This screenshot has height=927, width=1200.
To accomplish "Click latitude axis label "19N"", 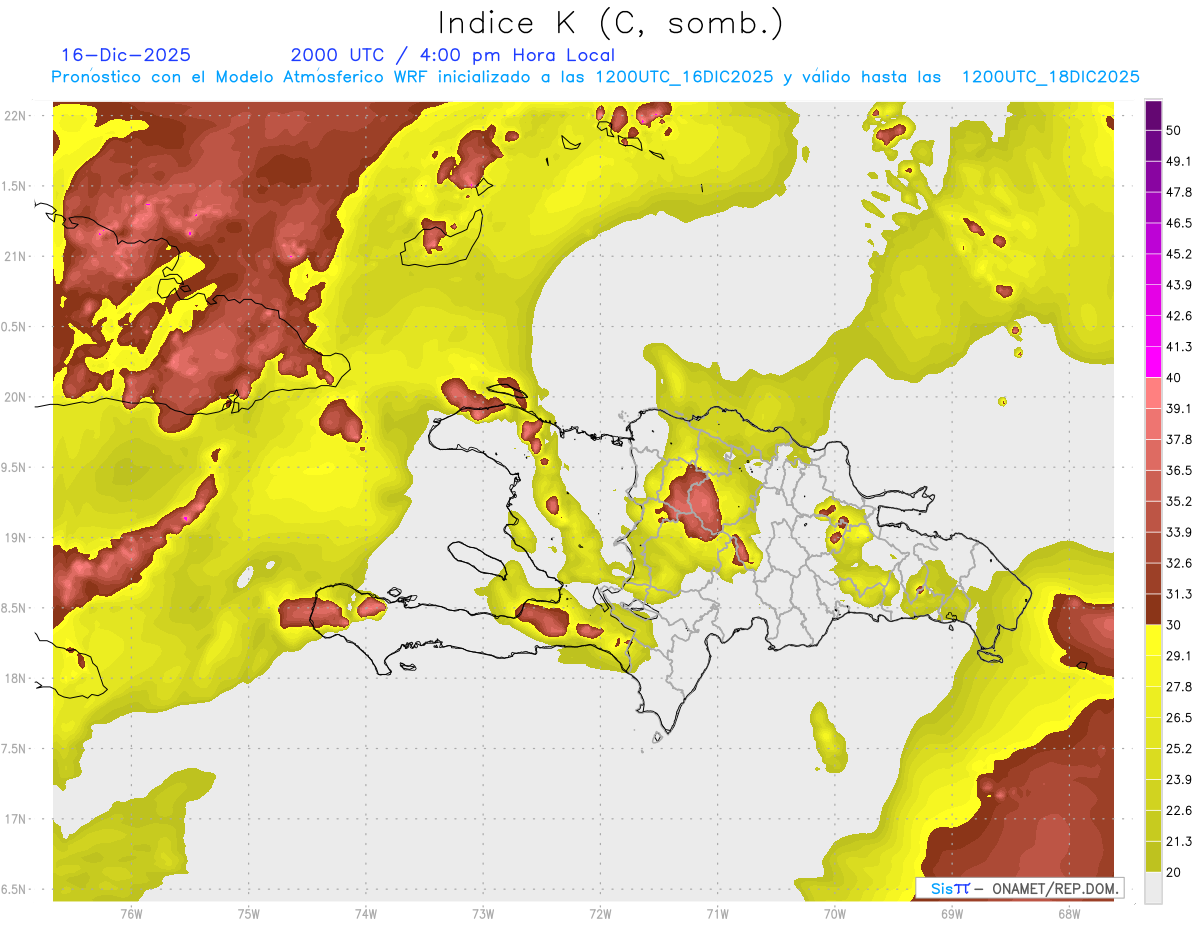I will pyautogui.click(x=15, y=537).
